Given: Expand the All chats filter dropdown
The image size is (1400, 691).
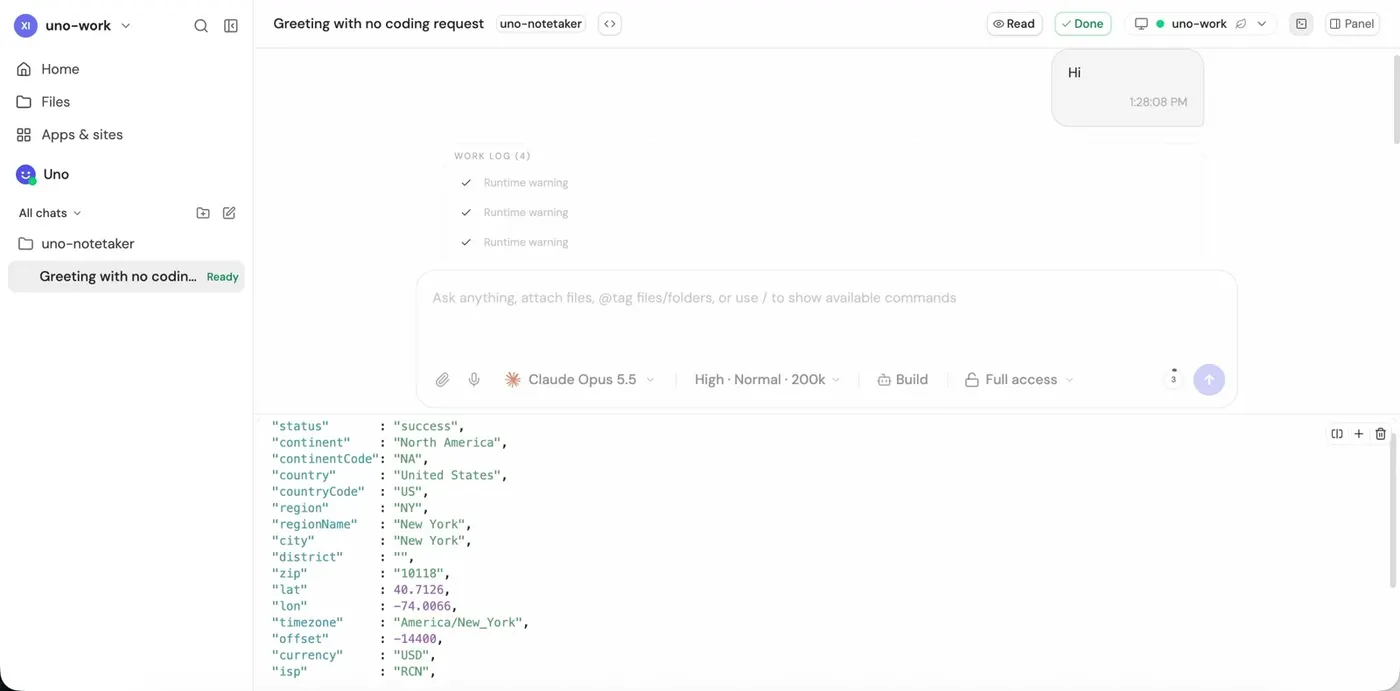Looking at the screenshot, I should 50,213.
